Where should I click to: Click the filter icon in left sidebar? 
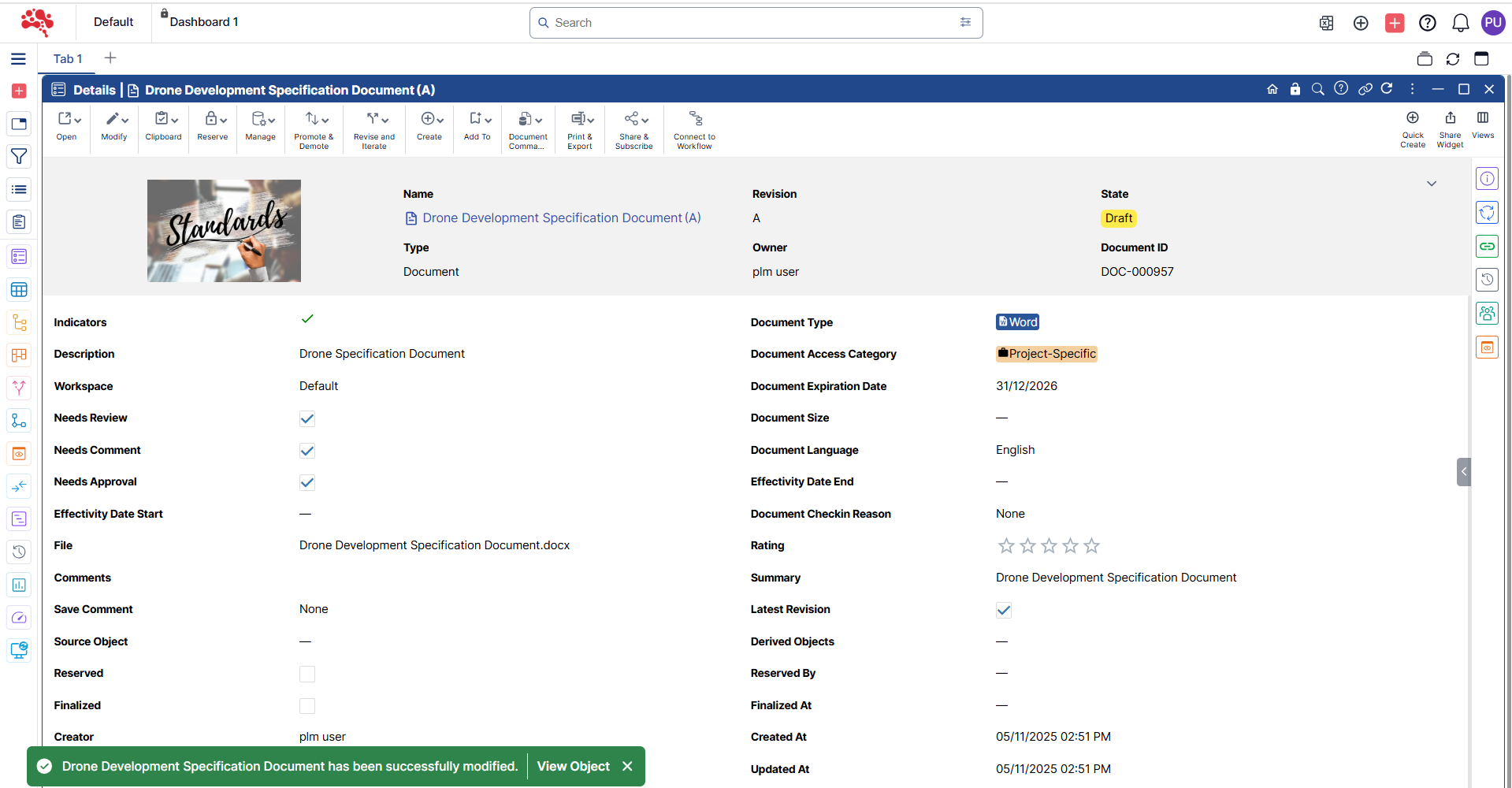[x=19, y=156]
